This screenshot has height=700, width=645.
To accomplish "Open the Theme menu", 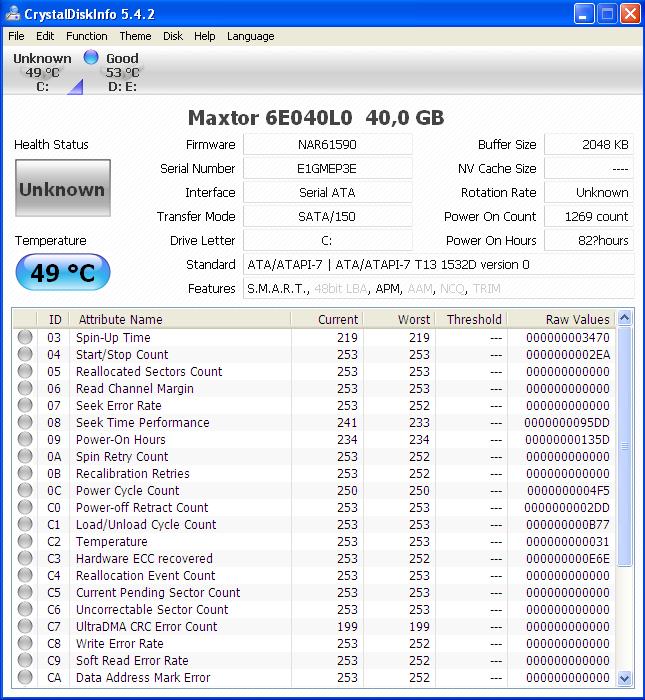I will click(x=135, y=36).
